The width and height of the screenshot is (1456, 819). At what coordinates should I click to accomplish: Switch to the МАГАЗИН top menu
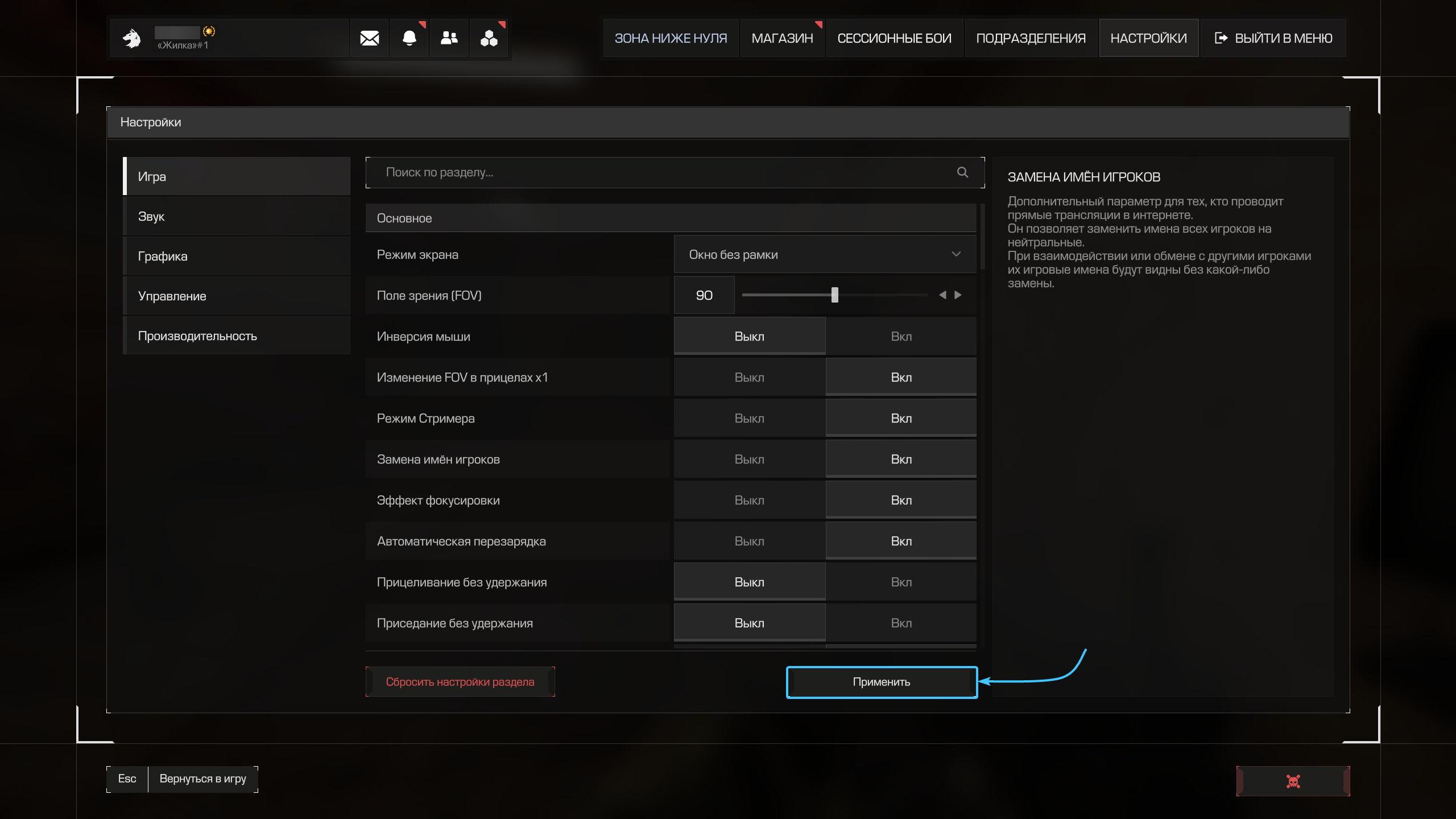coord(782,38)
